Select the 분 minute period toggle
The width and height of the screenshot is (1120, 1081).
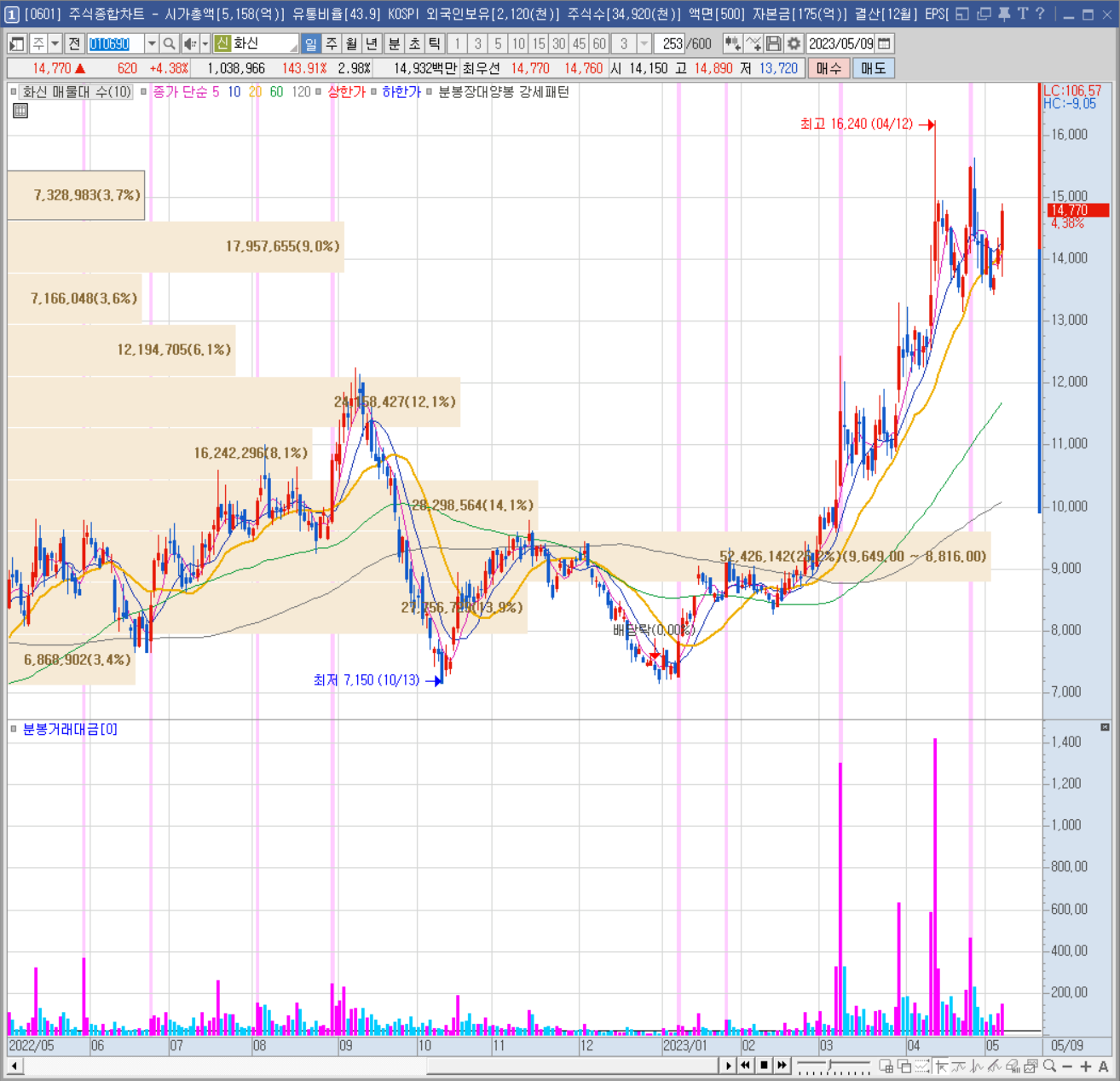394,43
